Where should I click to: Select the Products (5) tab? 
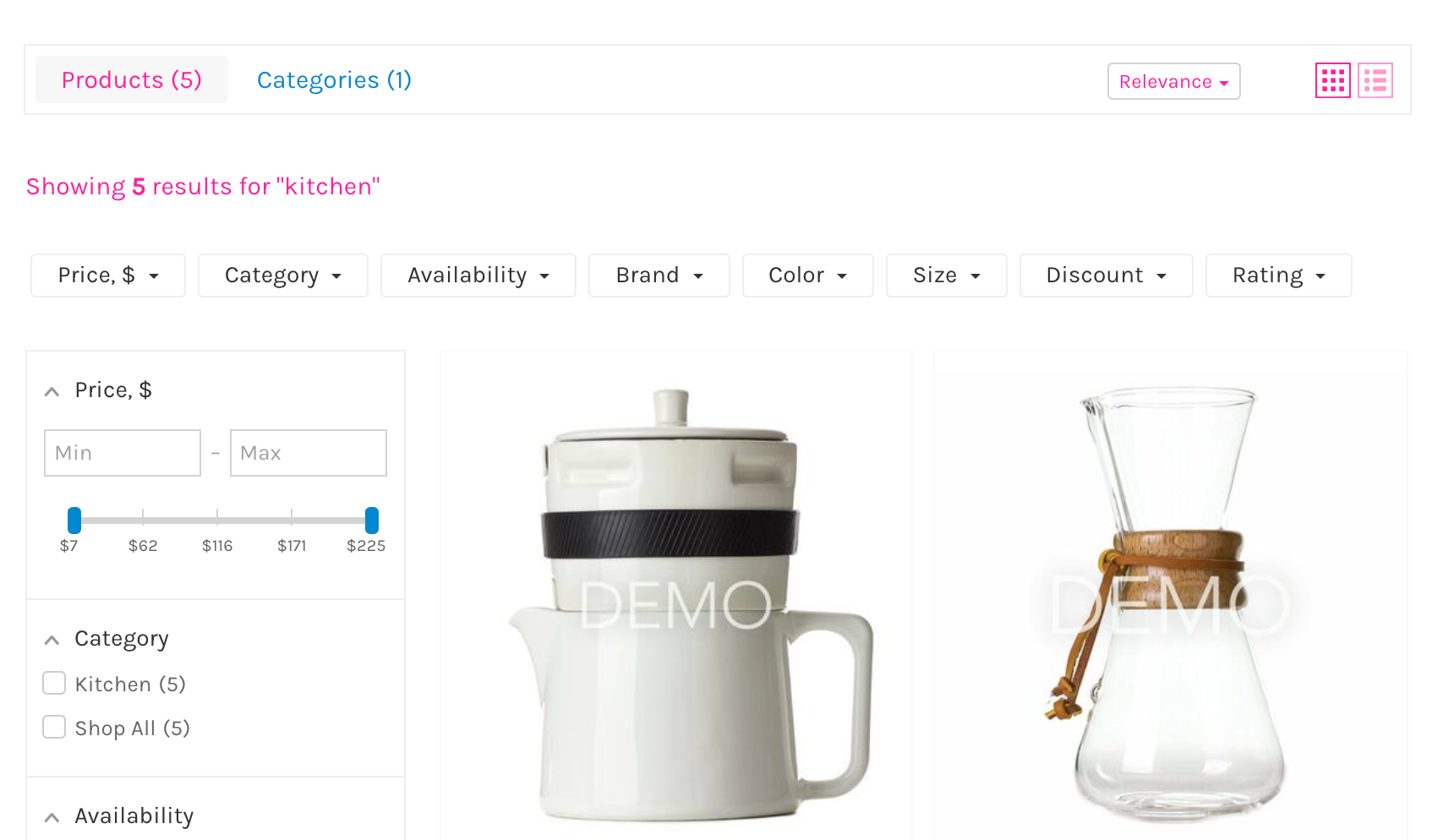[132, 79]
